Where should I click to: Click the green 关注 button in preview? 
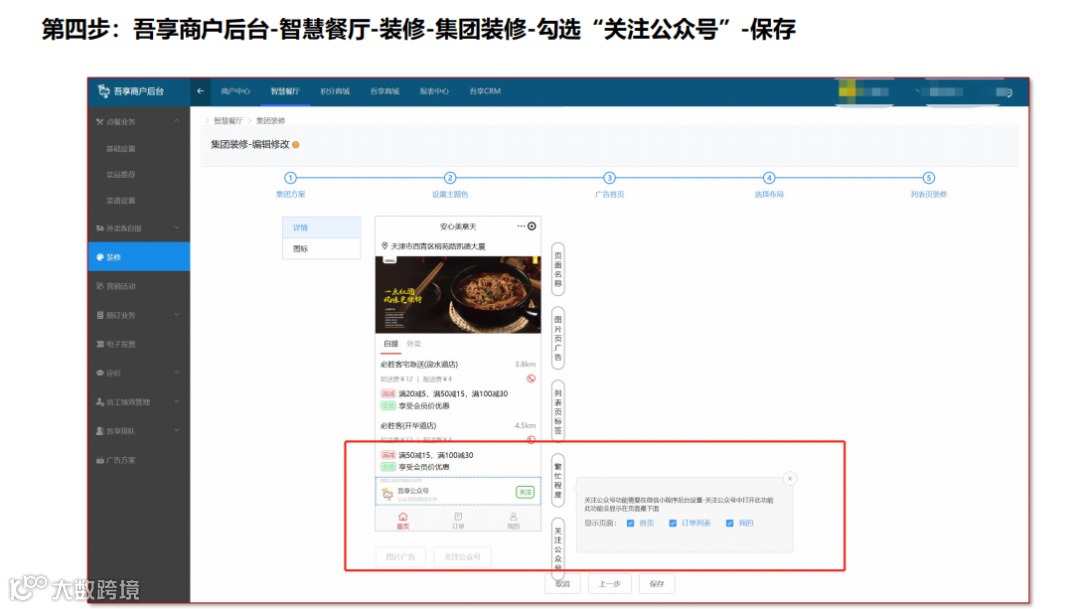pyautogui.click(x=525, y=492)
